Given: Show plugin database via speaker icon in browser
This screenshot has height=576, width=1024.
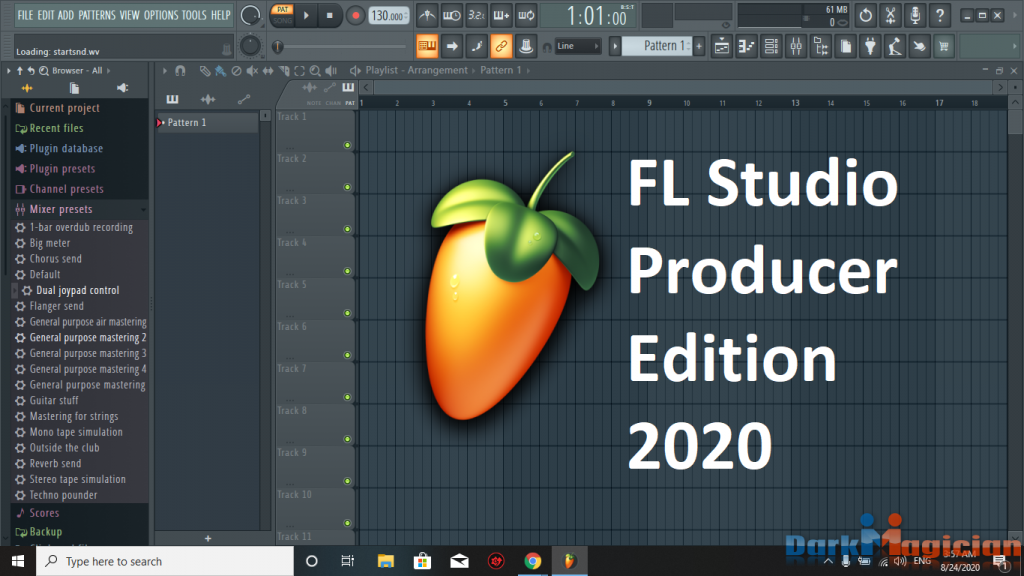Looking at the screenshot, I should 122,88.
